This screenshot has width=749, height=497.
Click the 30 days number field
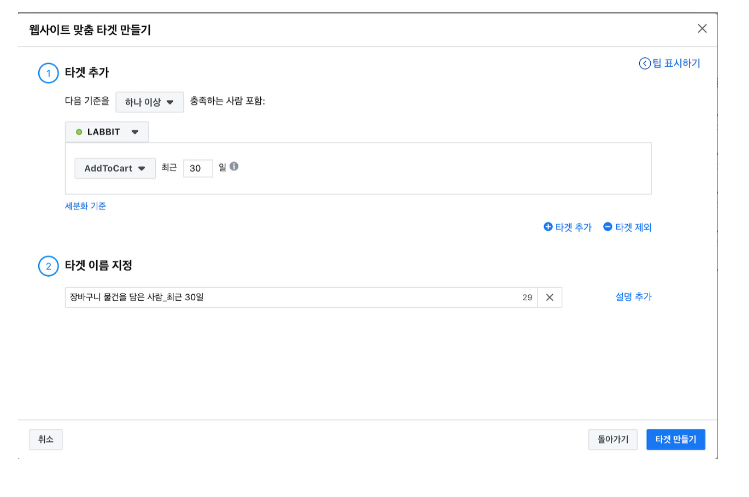click(197, 168)
